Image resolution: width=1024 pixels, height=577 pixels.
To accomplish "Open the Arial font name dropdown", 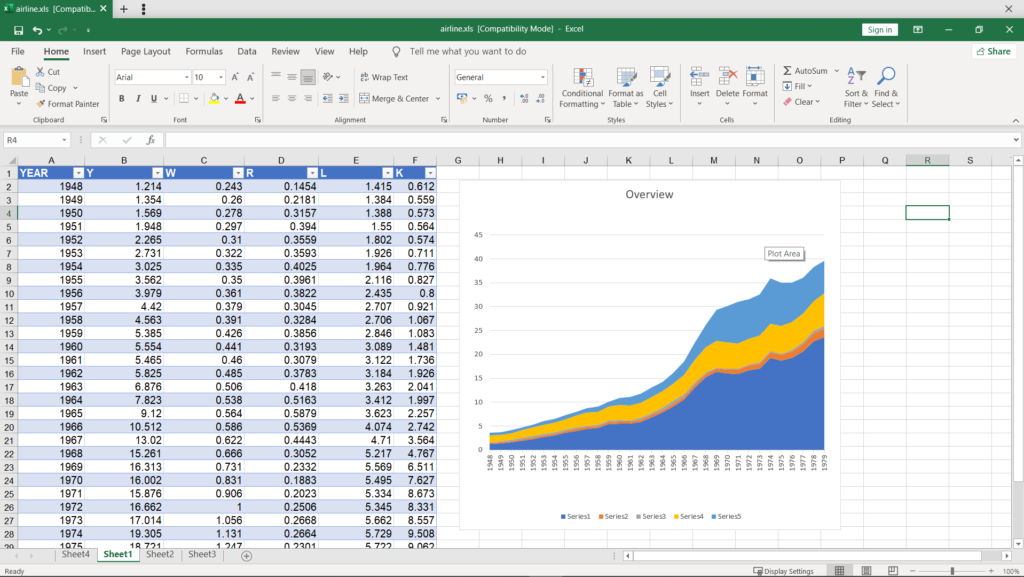I will (186, 77).
